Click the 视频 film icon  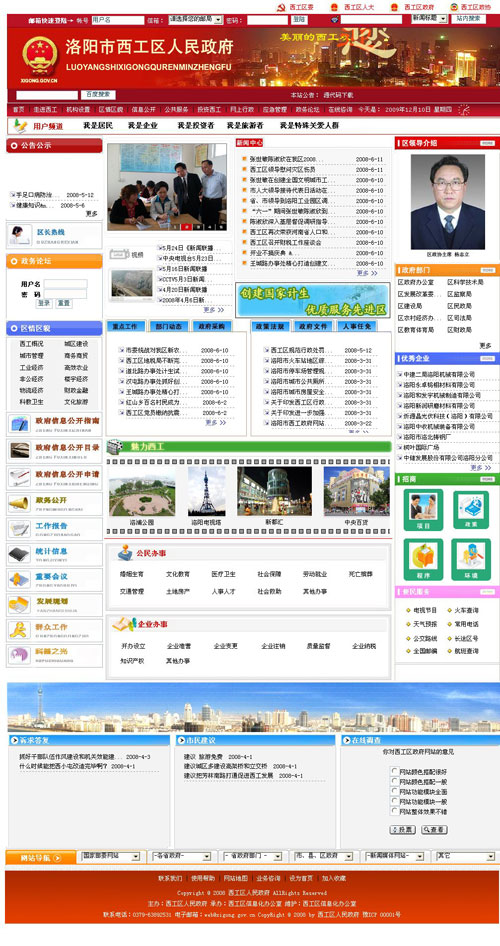(x=119, y=255)
